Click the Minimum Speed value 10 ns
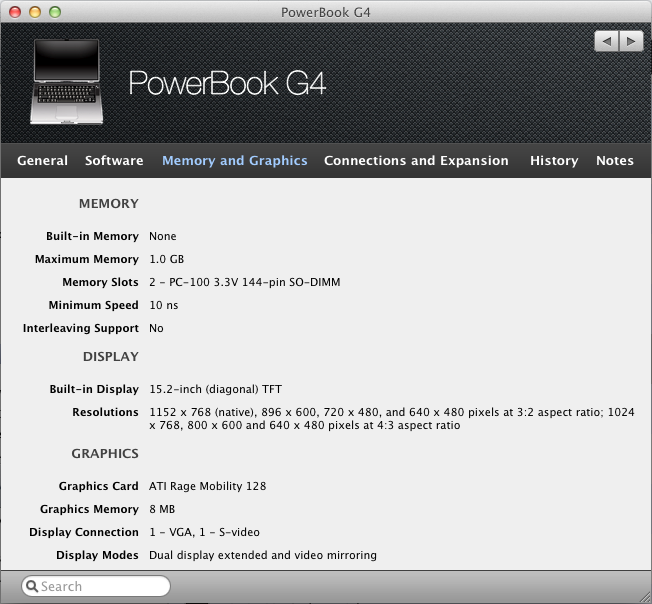 click(163, 305)
